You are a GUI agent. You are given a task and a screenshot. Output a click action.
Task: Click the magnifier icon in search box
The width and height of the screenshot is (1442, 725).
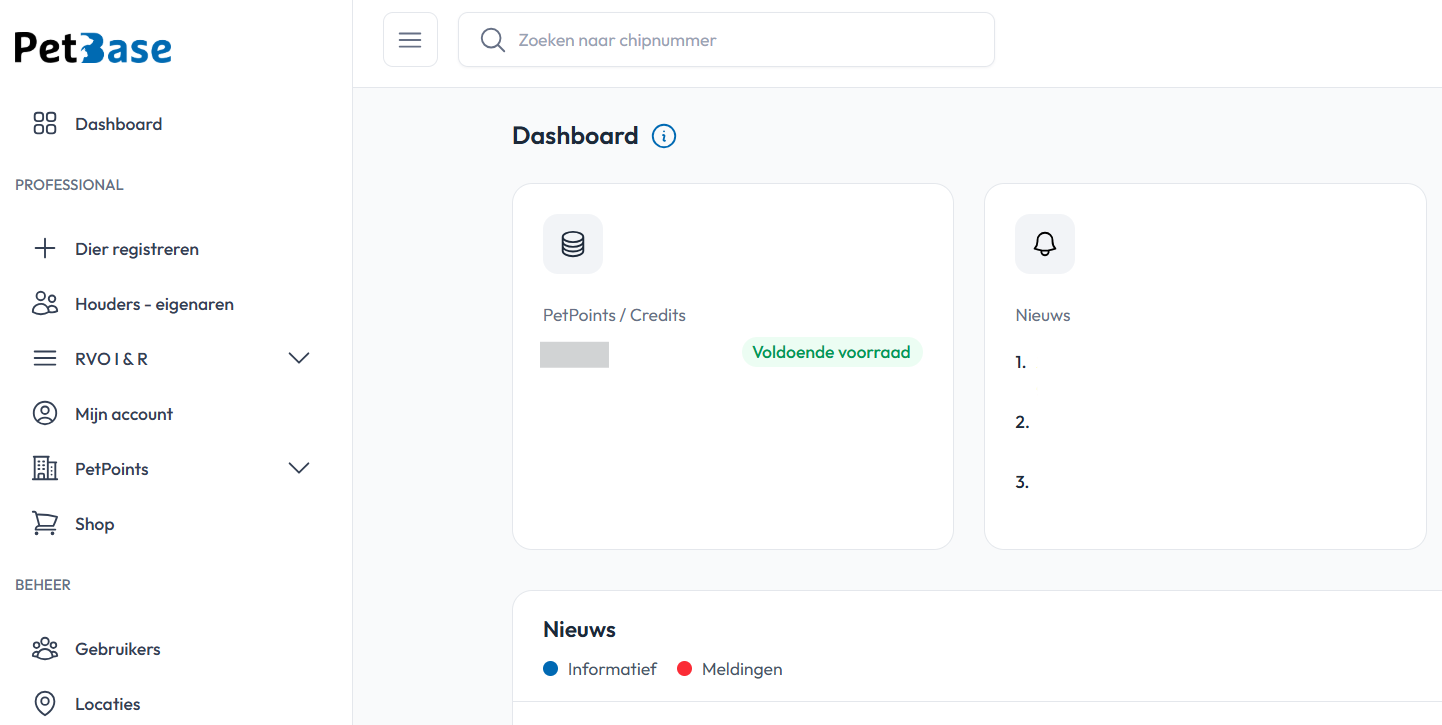point(492,40)
